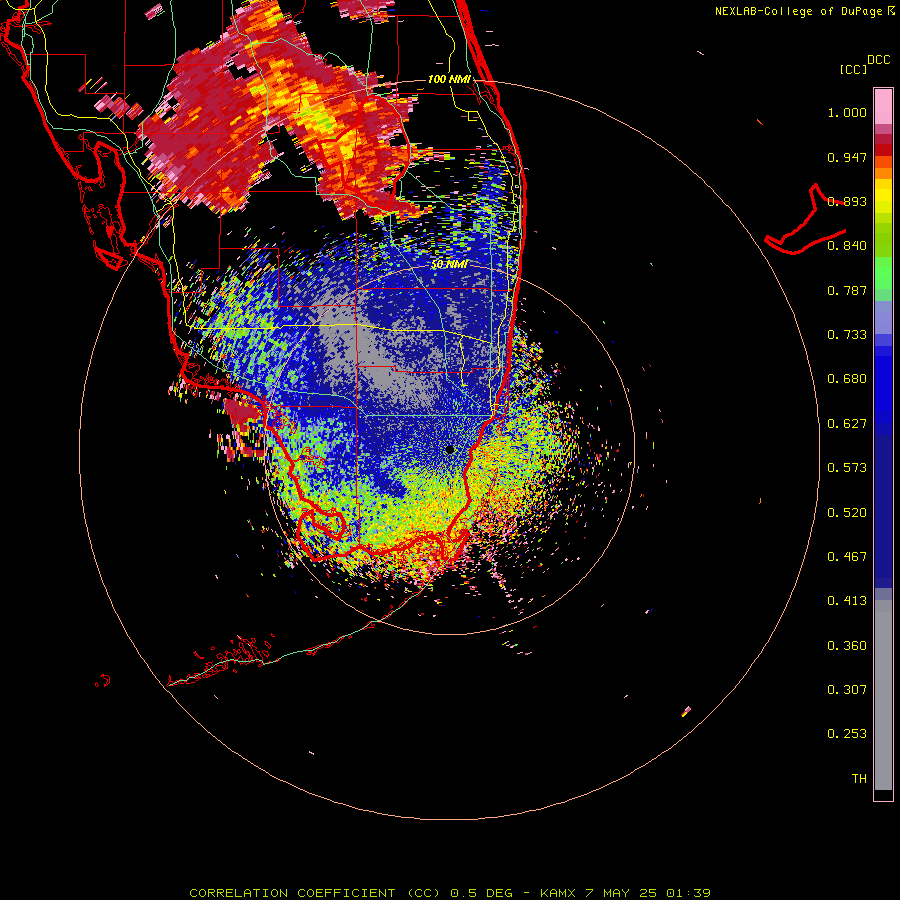The height and width of the screenshot is (900, 900).
Task: Select the 0.573 legend value
Action: (x=847, y=468)
